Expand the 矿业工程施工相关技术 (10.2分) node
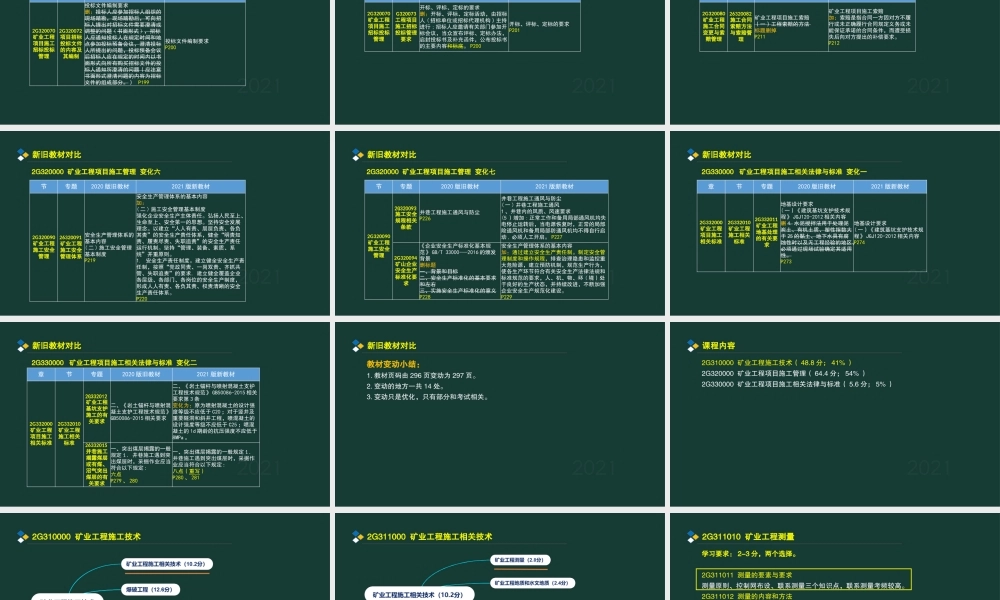 click(x=165, y=563)
